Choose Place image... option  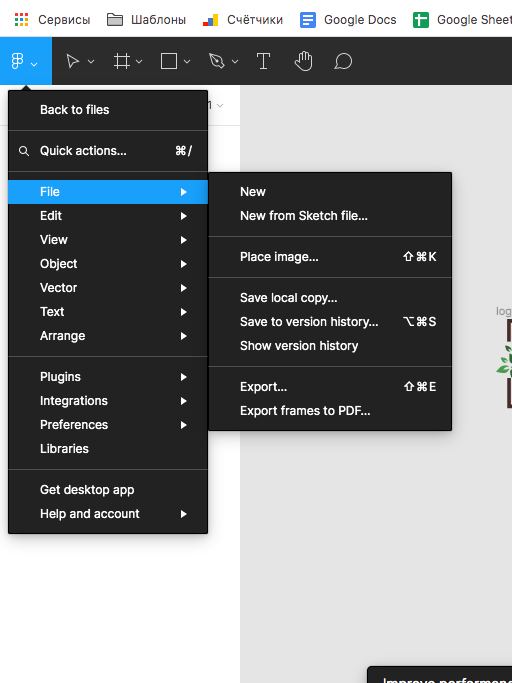point(330,257)
